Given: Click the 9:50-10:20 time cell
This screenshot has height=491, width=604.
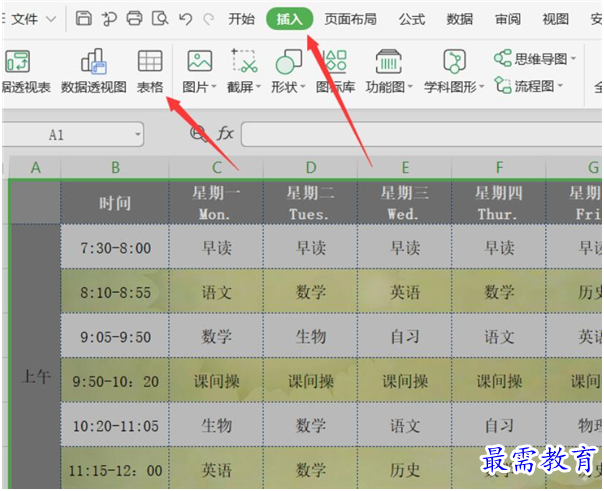Looking at the screenshot, I should point(115,380).
